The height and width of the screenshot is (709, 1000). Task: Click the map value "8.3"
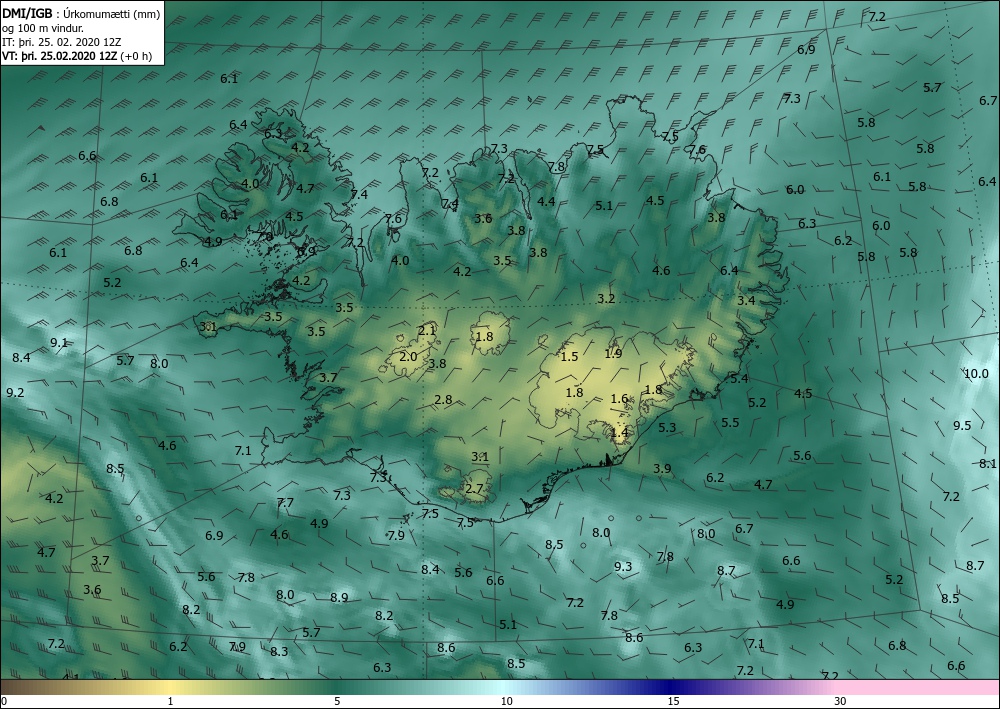[279, 652]
